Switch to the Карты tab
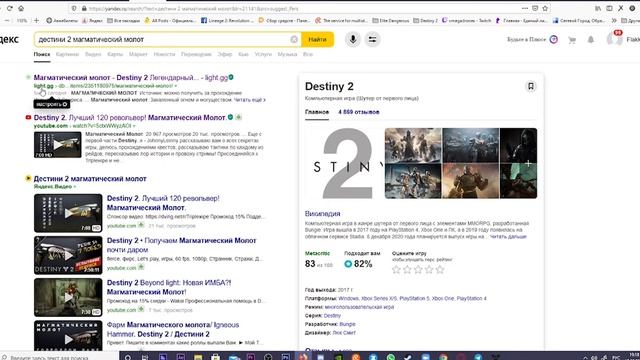Viewport: 640px width, 360px height. tap(115, 54)
